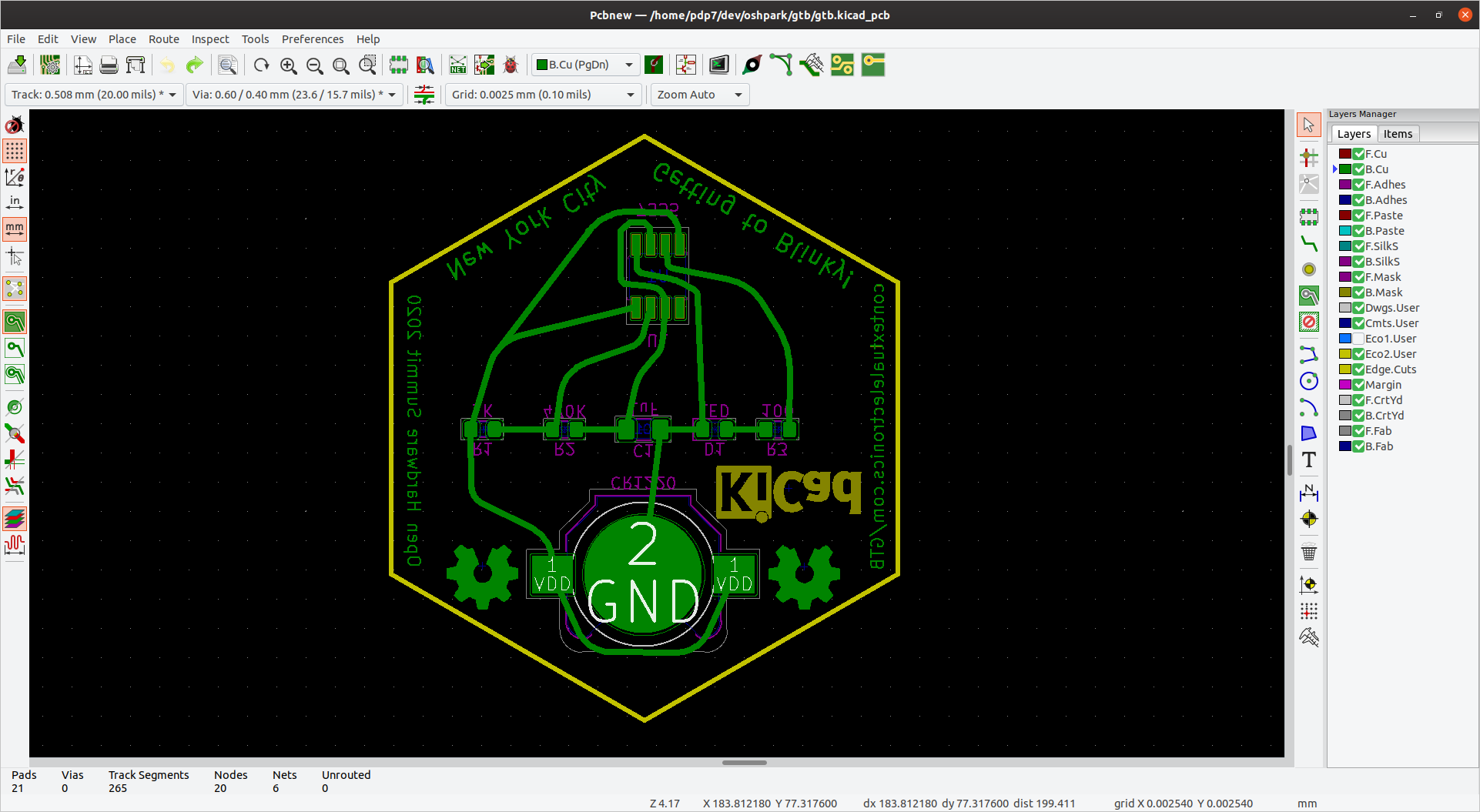This screenshot has height=812, width=1480.
Task: Switch to the Items tab
Action: pyautogui.click(x=1398, y=134)
